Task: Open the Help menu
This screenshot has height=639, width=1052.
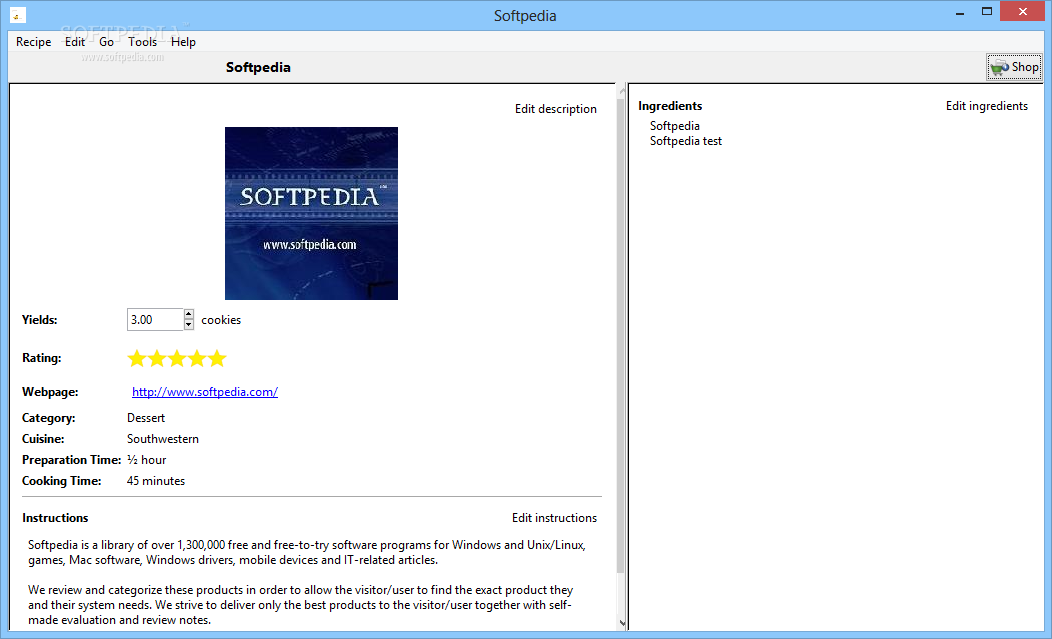Action: [183, 42]
